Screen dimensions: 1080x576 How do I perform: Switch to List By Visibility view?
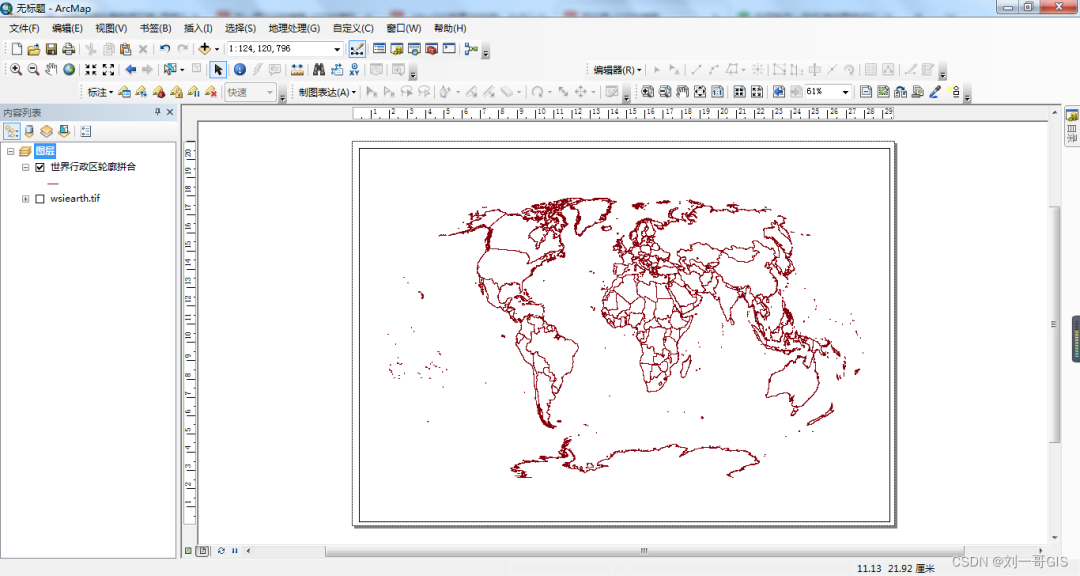[46, 131]
